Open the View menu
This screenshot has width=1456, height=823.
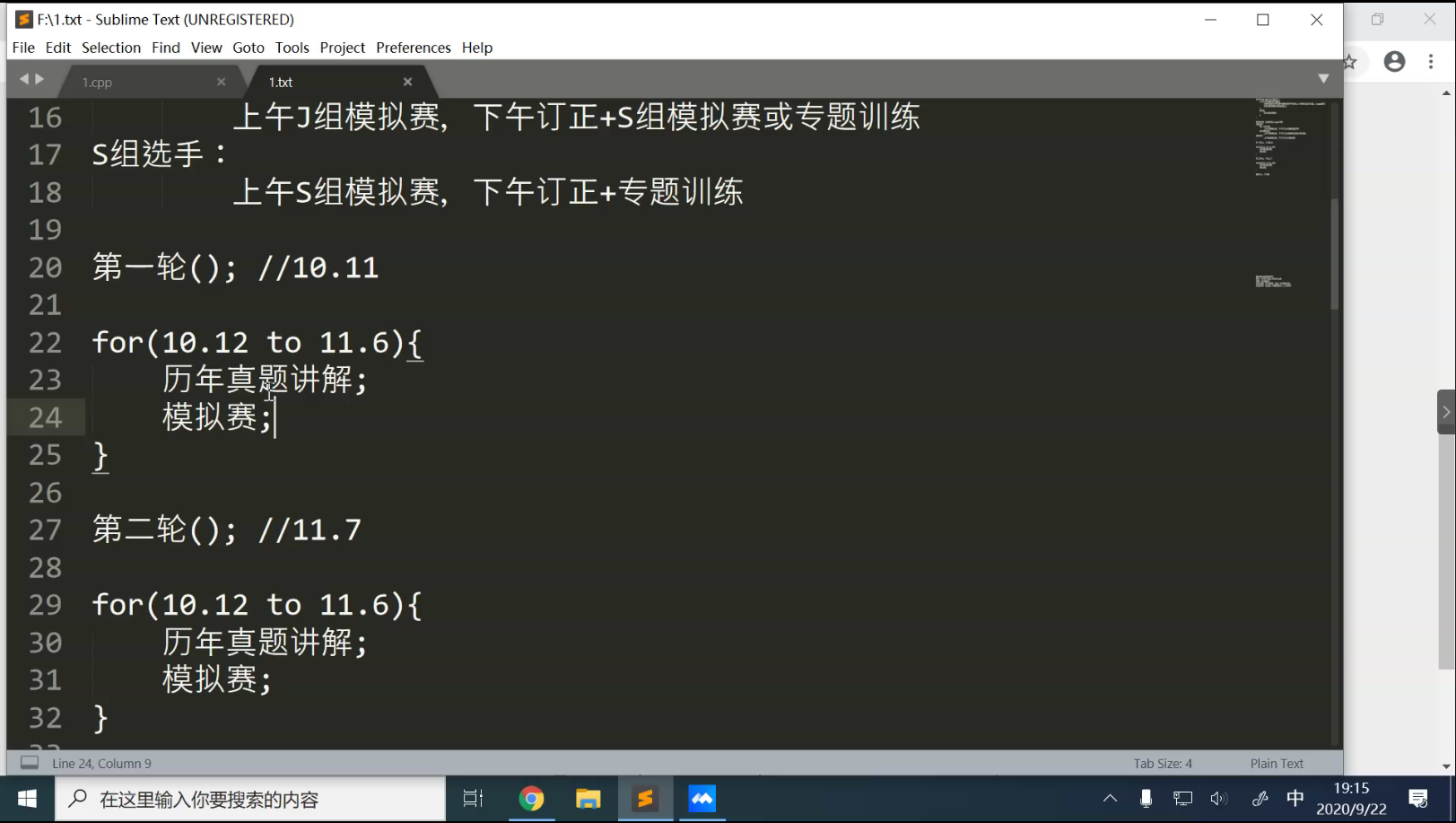coord(206,48)
